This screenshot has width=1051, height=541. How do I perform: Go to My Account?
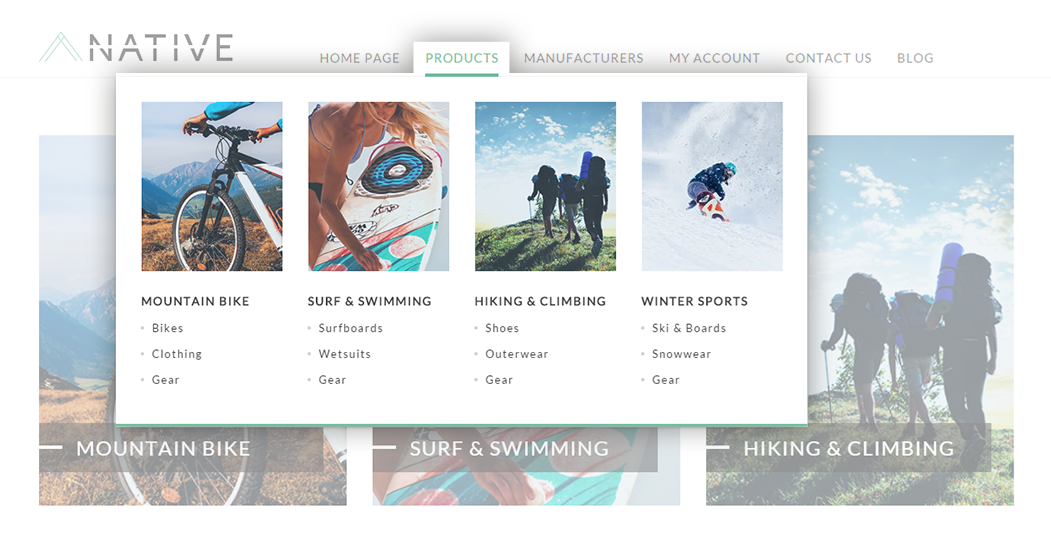[x=715, y=58]
